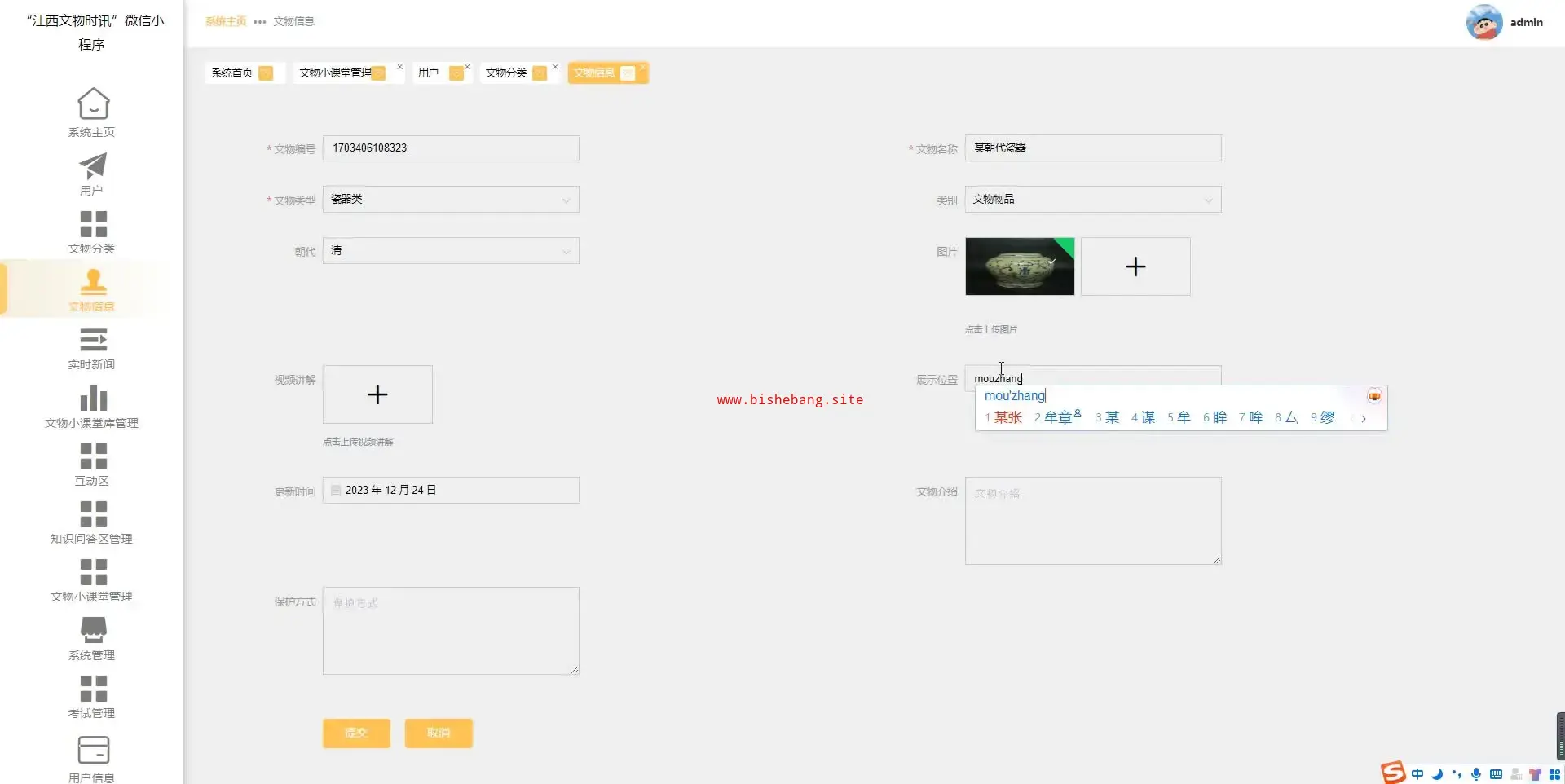
Task: Open 文物分类 in the sidebar
Action: 92,232
